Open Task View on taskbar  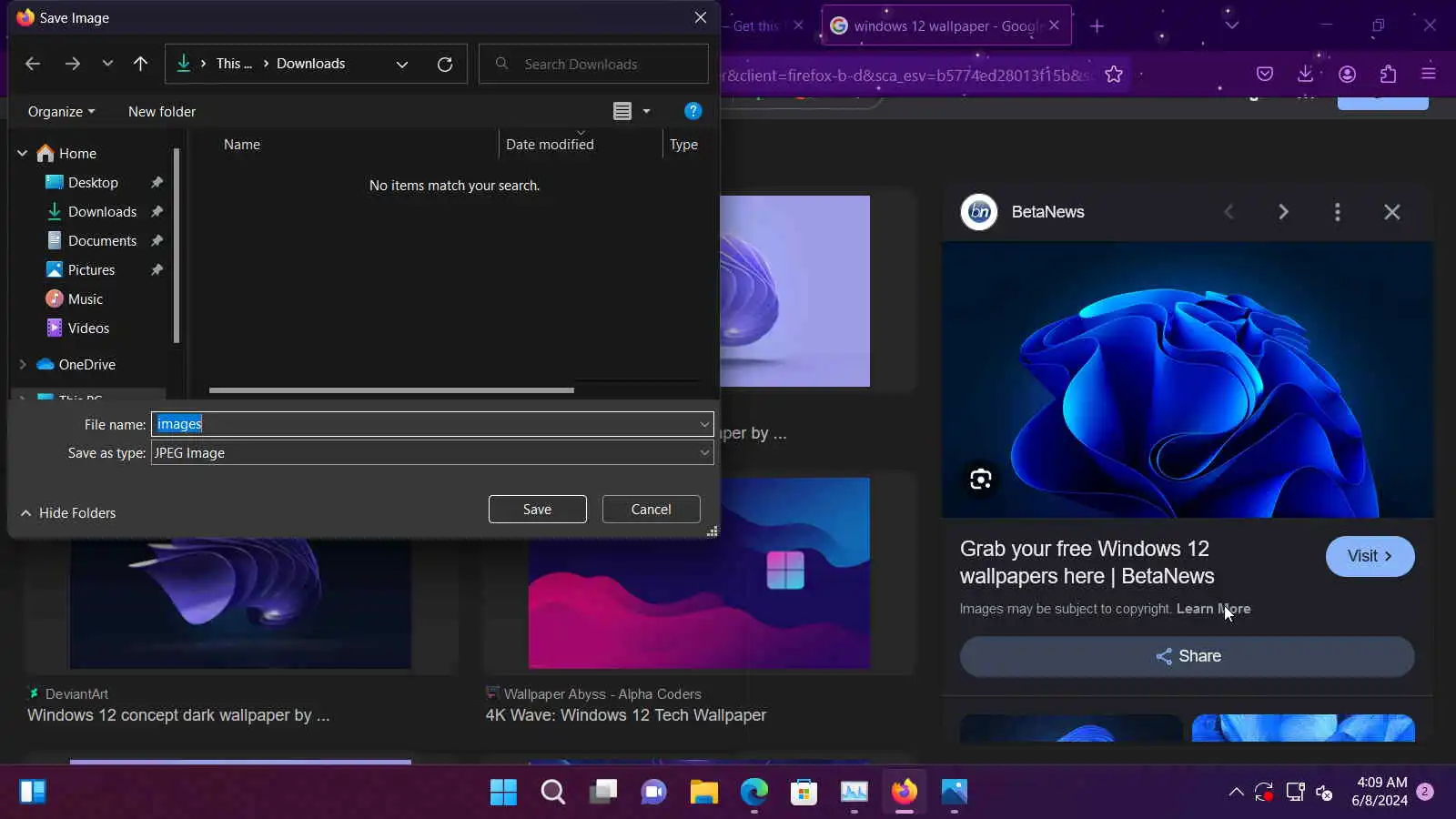click(x=603, y=792)
